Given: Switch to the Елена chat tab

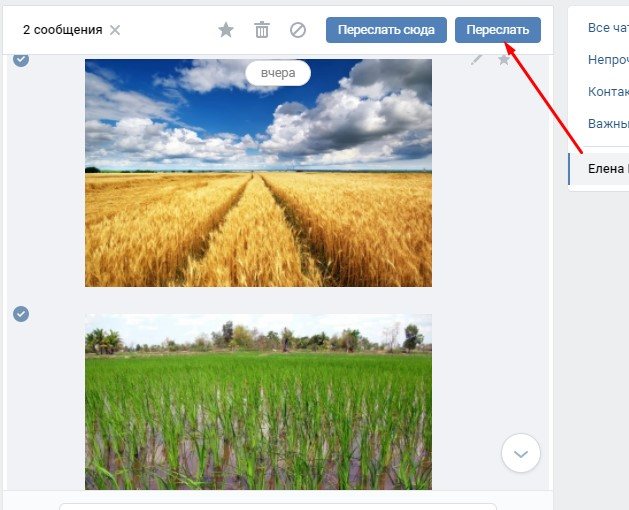Looking at the screenshot, I should [x=599, y=169].
